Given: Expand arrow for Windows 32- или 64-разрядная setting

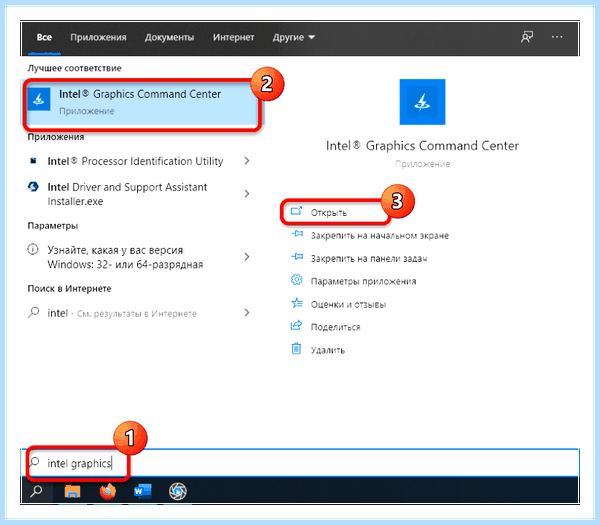Looking at the screenshot, I should [247, 257].
